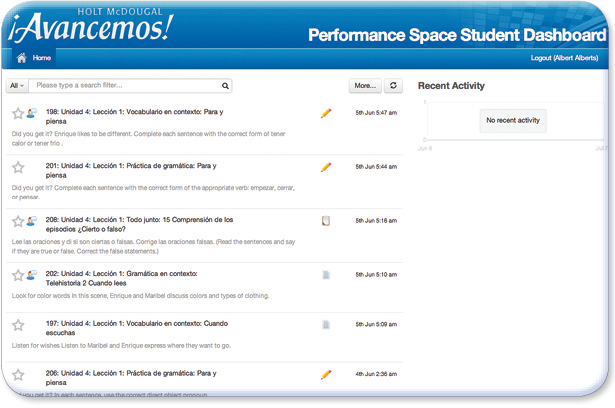Click the 4th Jun 2:36 am timestamp
This screenshot has height=408, width=615.
click(x=376, y=374)
